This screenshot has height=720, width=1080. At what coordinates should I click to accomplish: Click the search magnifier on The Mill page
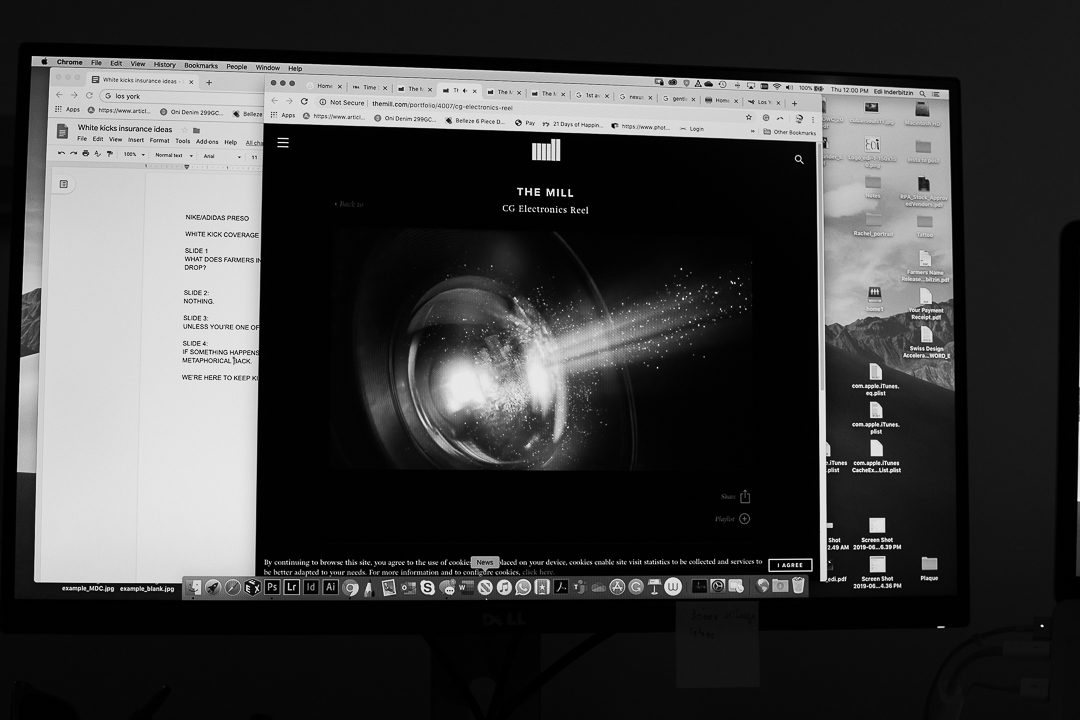[x=799, y=159]
